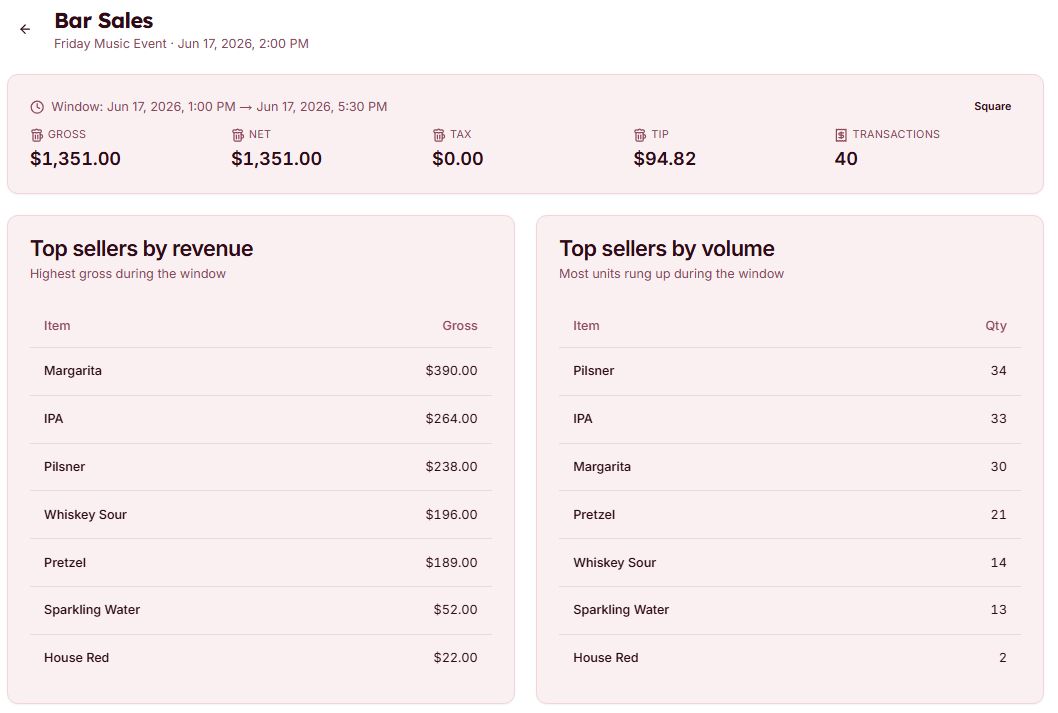Click quantity 33 for IPA

click(999, 419)
